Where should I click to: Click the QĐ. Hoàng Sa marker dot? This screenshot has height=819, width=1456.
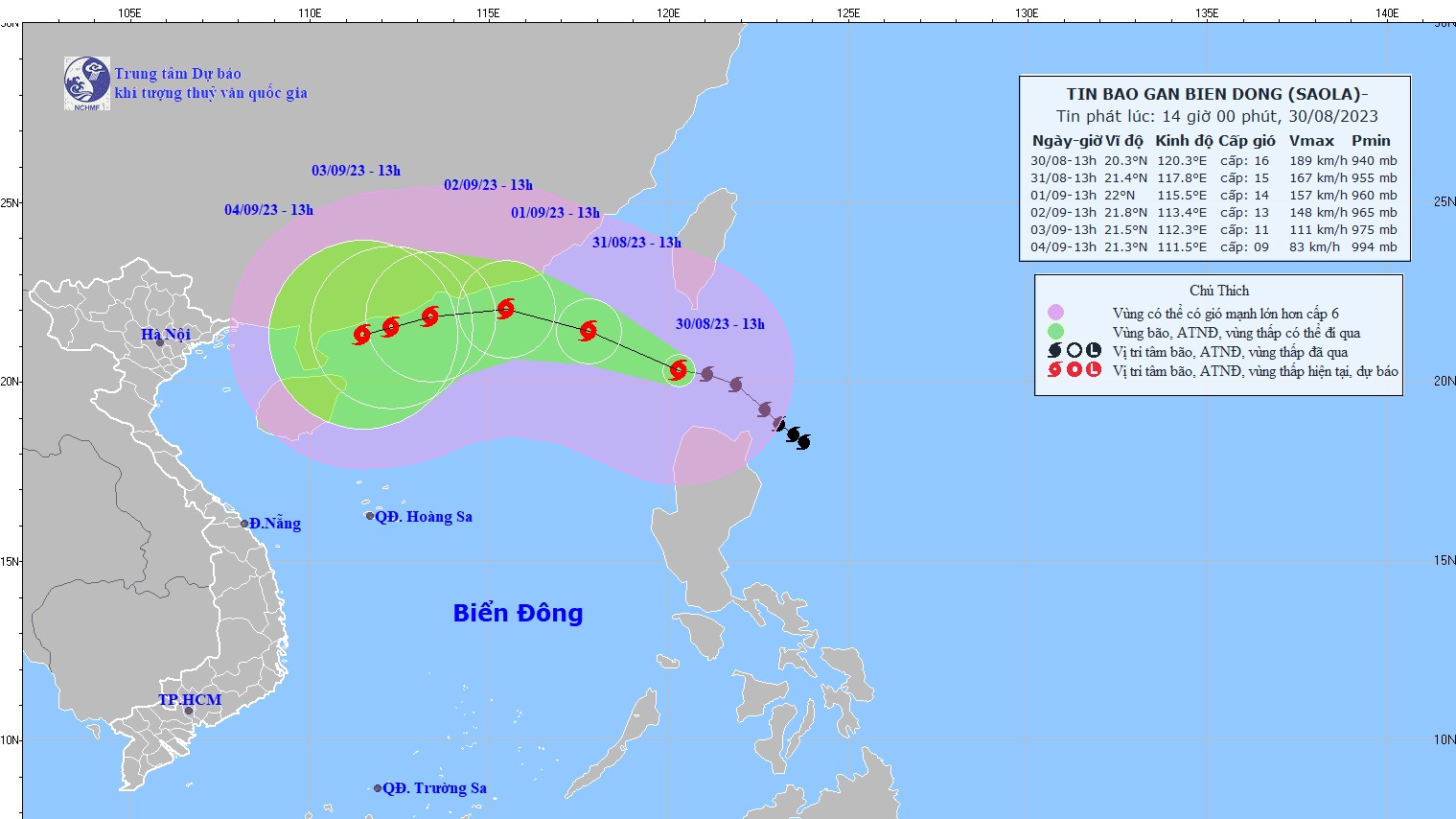pos(370,516)
